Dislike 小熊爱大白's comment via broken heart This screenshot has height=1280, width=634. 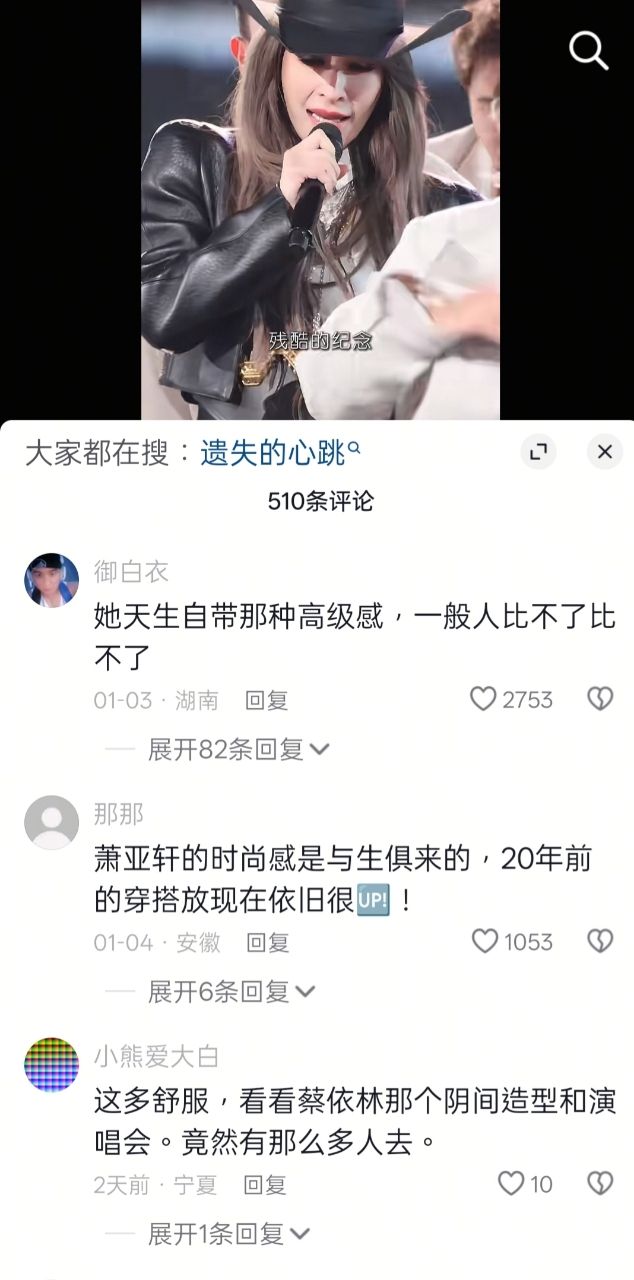coord(599,1184)
